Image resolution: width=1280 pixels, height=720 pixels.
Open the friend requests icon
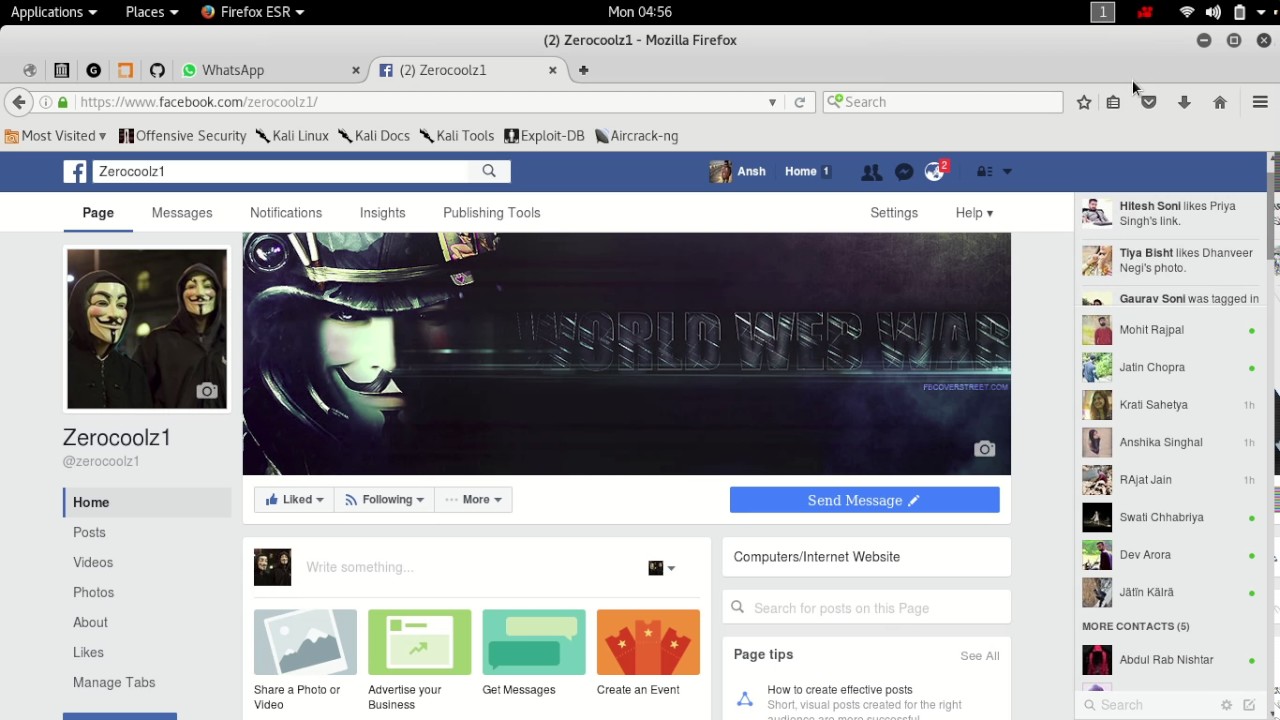(x=872, y=172)
